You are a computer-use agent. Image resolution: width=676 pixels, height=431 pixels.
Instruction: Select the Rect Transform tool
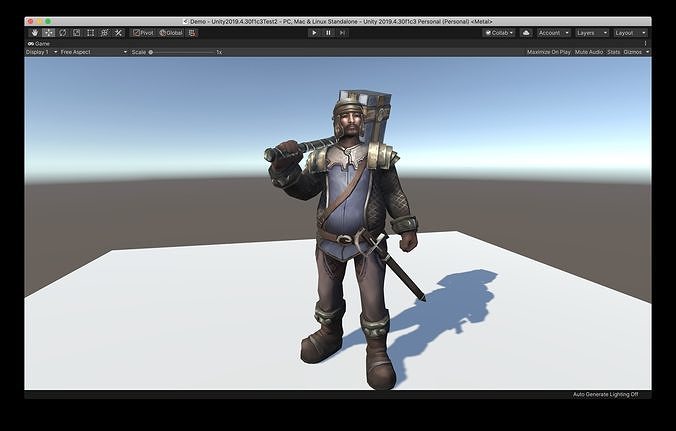90,33
